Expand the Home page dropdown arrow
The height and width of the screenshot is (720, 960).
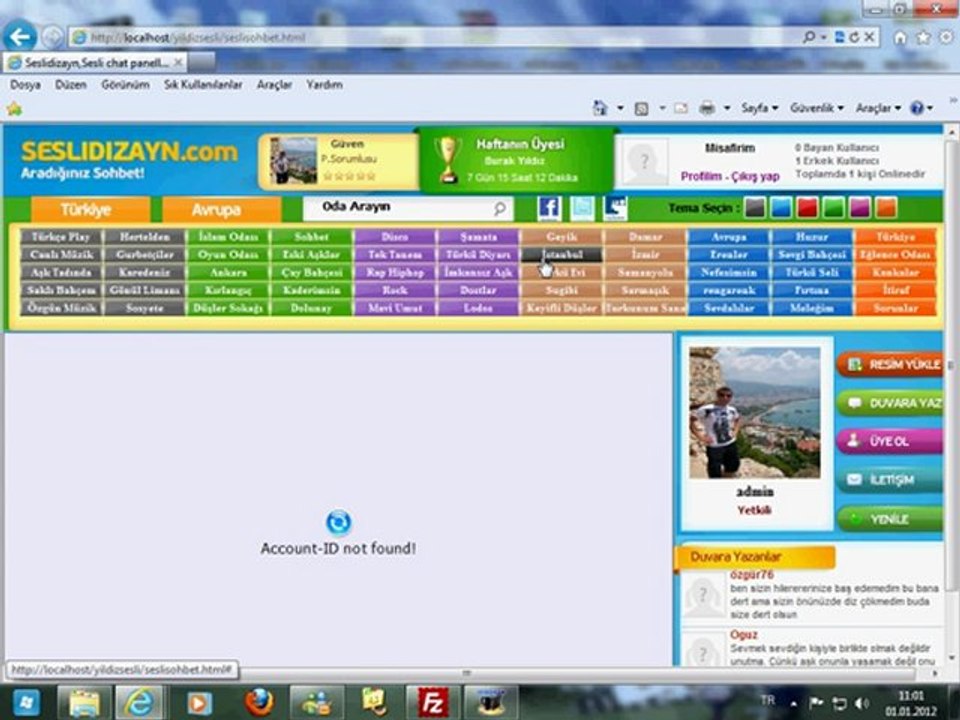point(620,108)
